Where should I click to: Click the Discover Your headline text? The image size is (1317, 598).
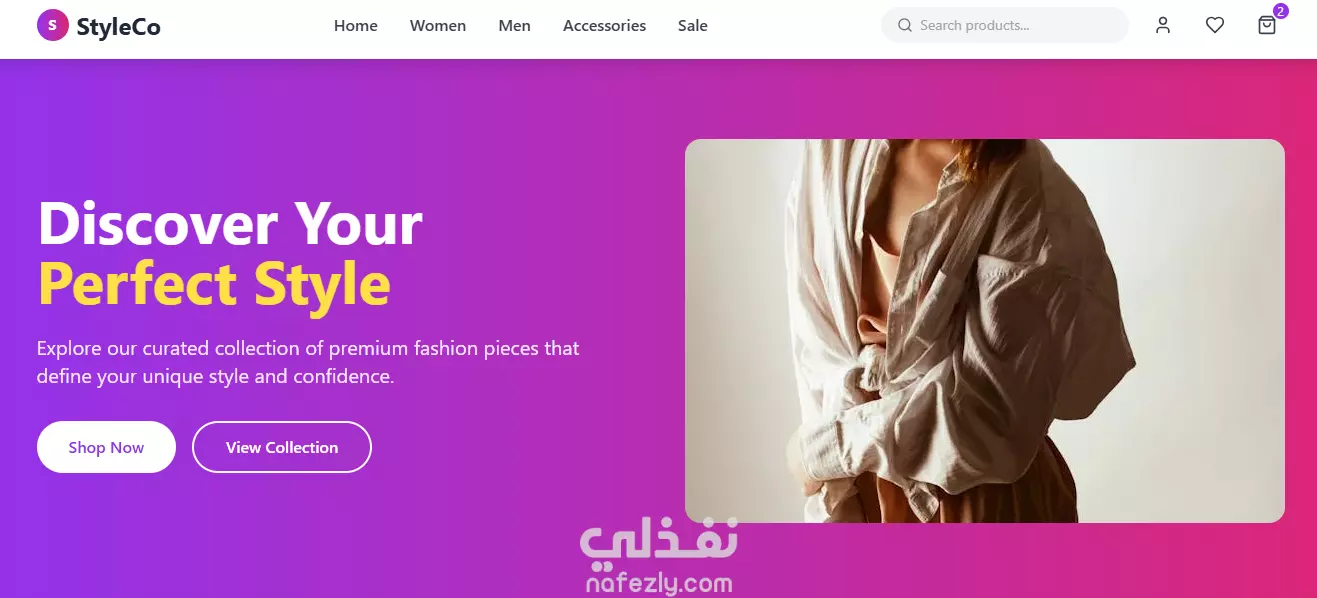click(230, 224)
